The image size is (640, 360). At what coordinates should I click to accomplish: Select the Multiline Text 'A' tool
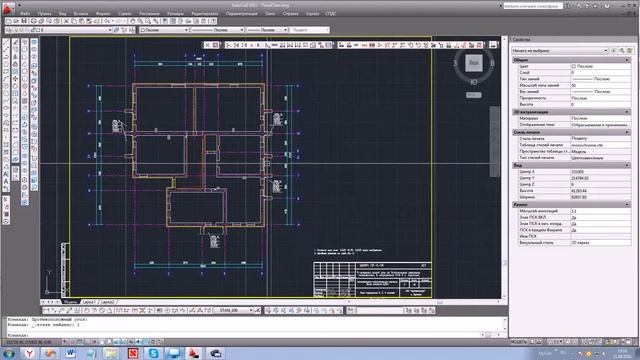(6, 181)
